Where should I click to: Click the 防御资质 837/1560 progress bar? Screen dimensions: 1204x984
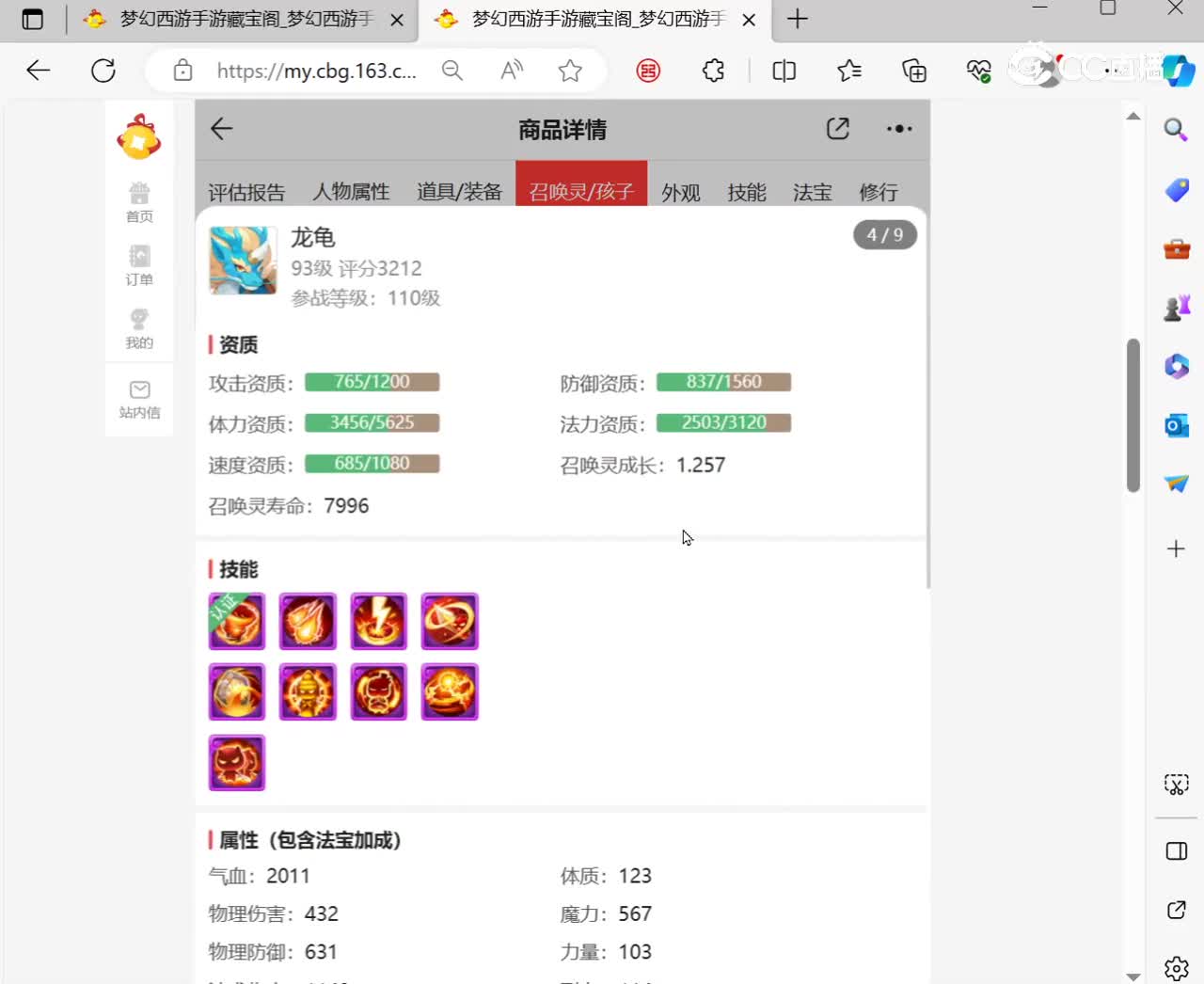pos(723,382)
